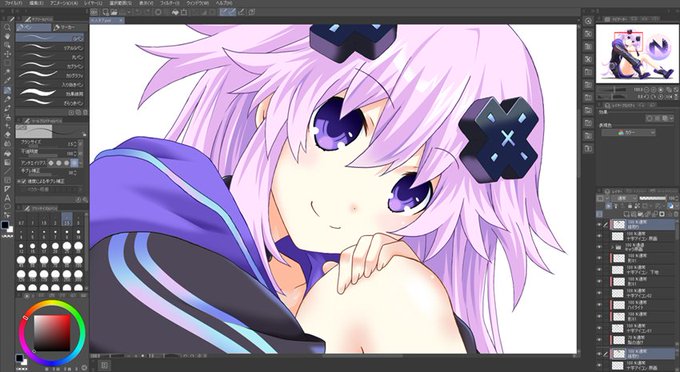The height and width of the screenshot is (372, 680).
Task: Select the Fill bucket tool in left toolbar
Action: pyautogui.click(x=8, y=153)
